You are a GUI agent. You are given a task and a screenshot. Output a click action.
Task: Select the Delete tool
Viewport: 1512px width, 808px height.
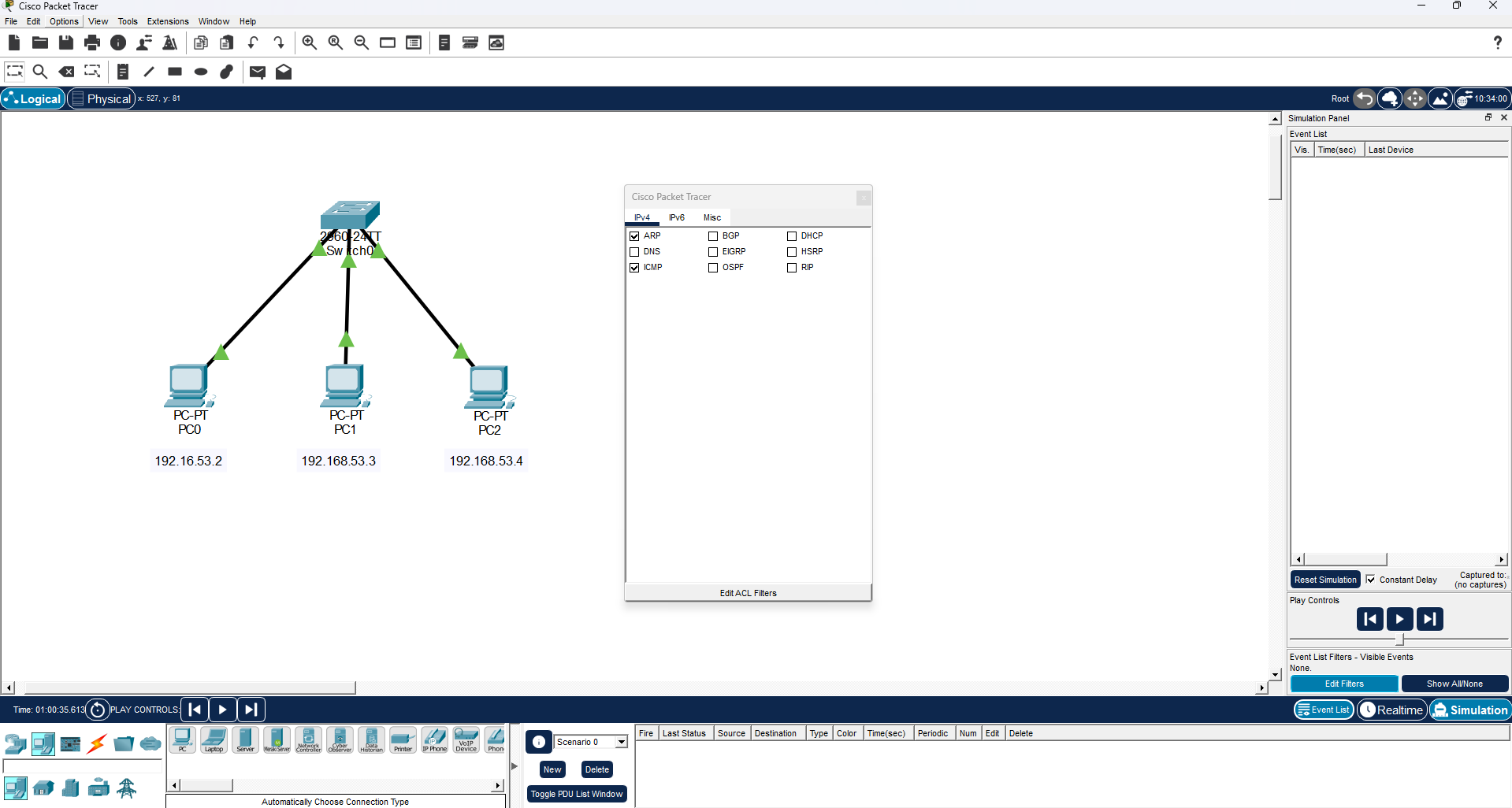66,72
